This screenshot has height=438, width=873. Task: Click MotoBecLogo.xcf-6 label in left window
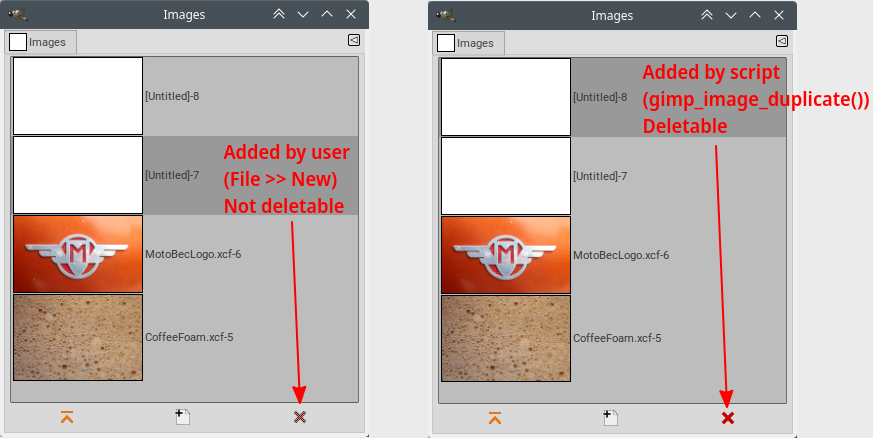[193, 254]
